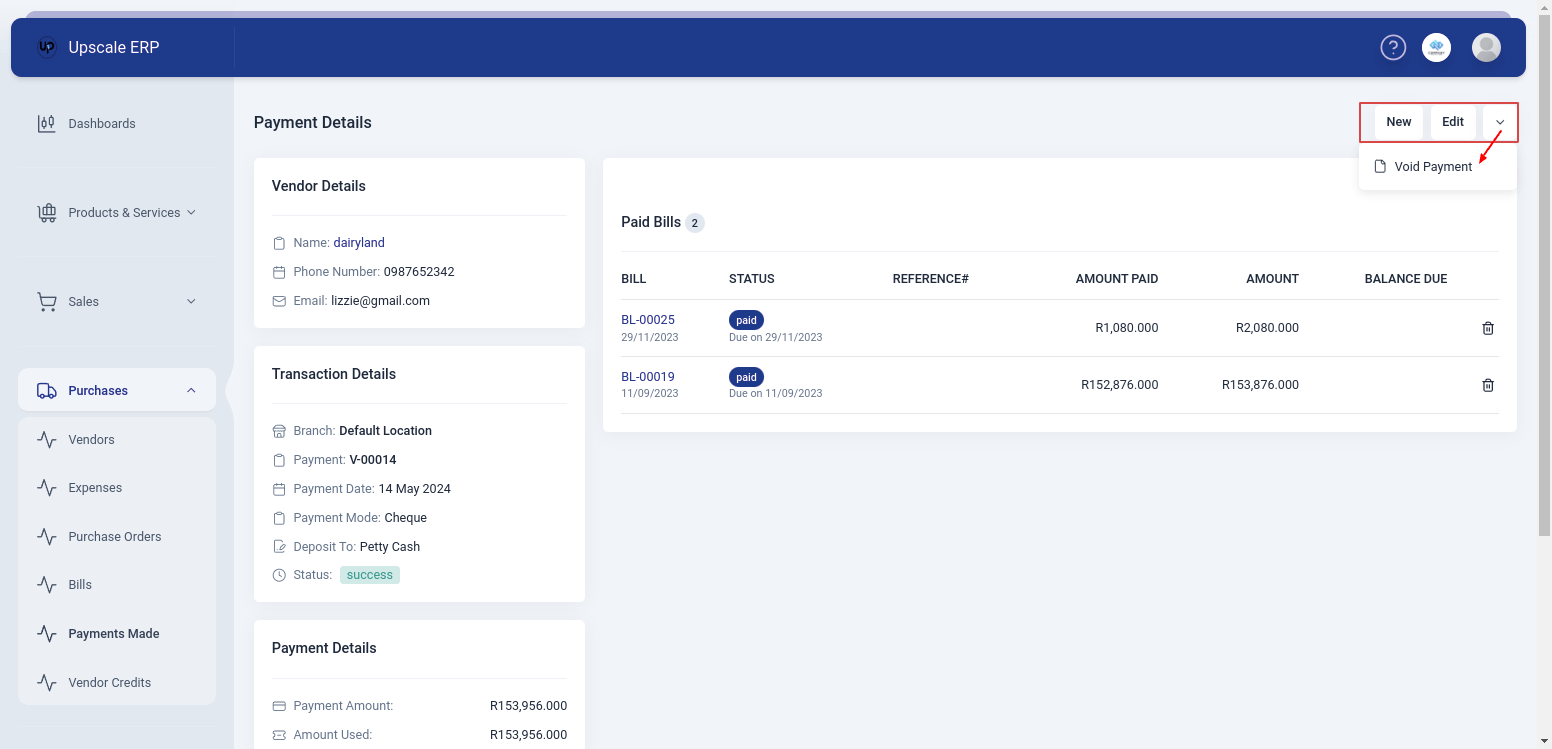Click the Purchases truck icon
Image resolution: width=1552 pixels, height=749 pixels.
click(46, 391)
